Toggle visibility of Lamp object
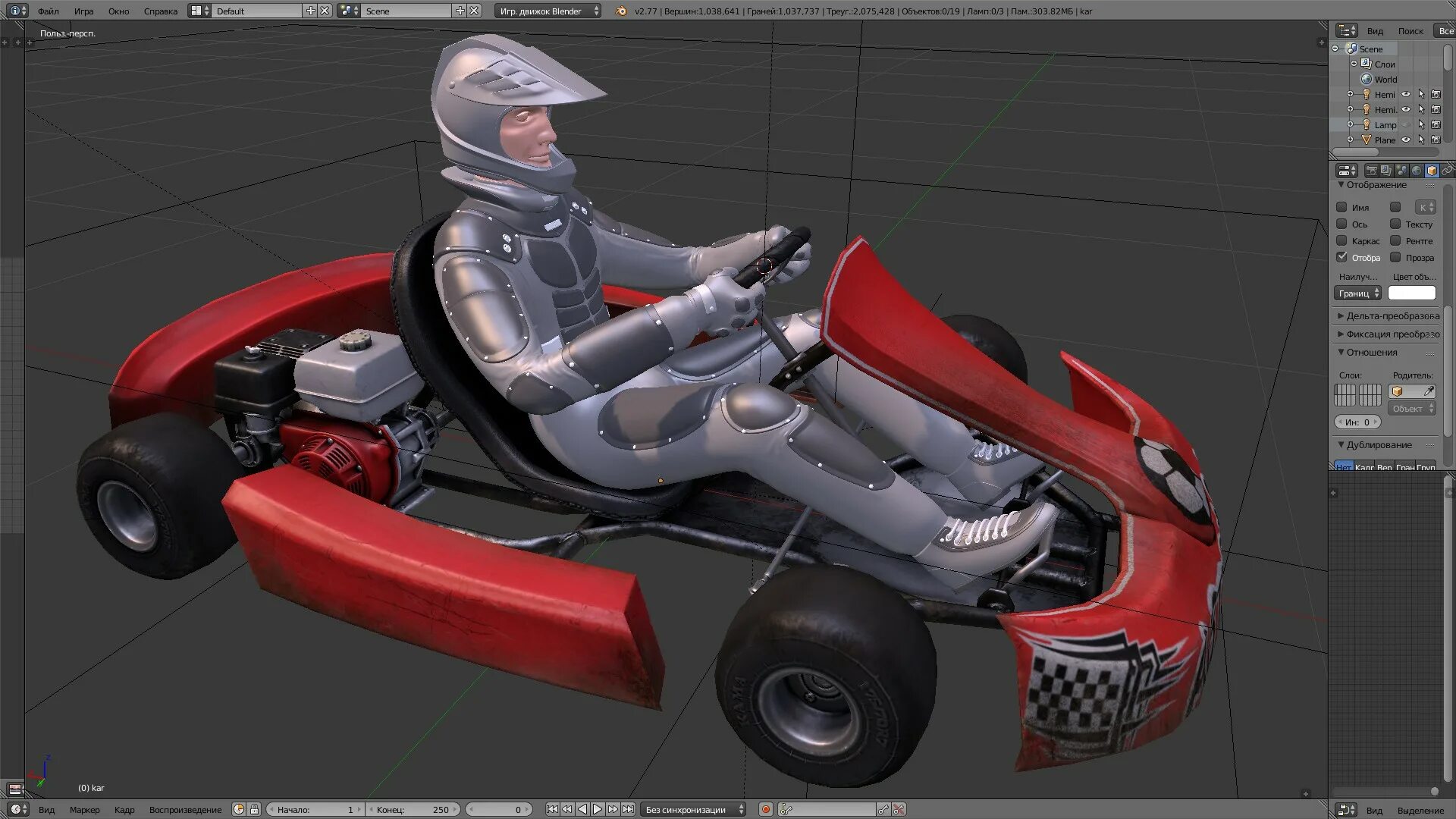This screenshot has height=819, width=1456. click(x=1405, y=124)
